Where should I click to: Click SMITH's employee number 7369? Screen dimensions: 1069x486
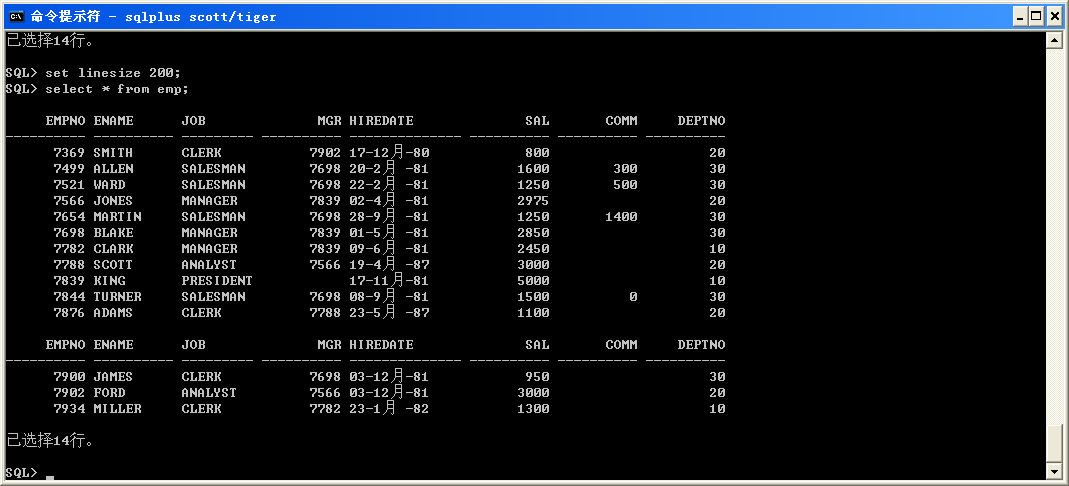coord(69,153)
